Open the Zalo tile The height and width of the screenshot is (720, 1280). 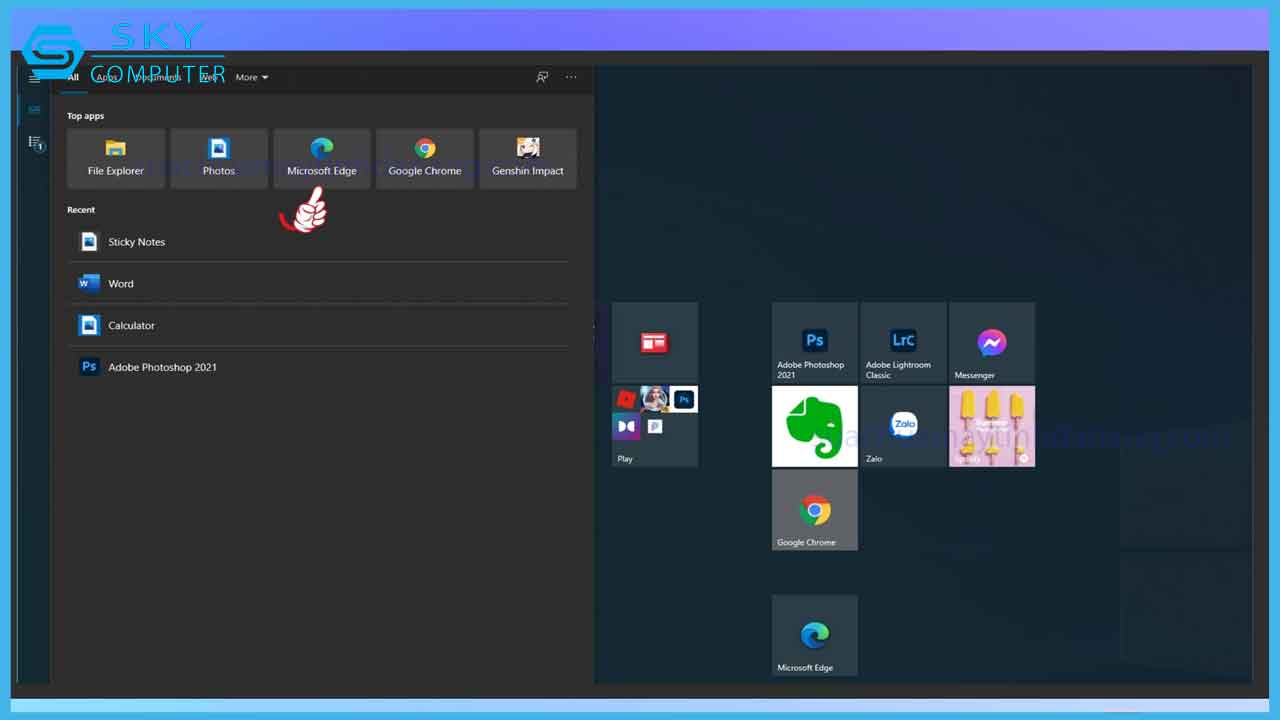click(x=903, y=426)
